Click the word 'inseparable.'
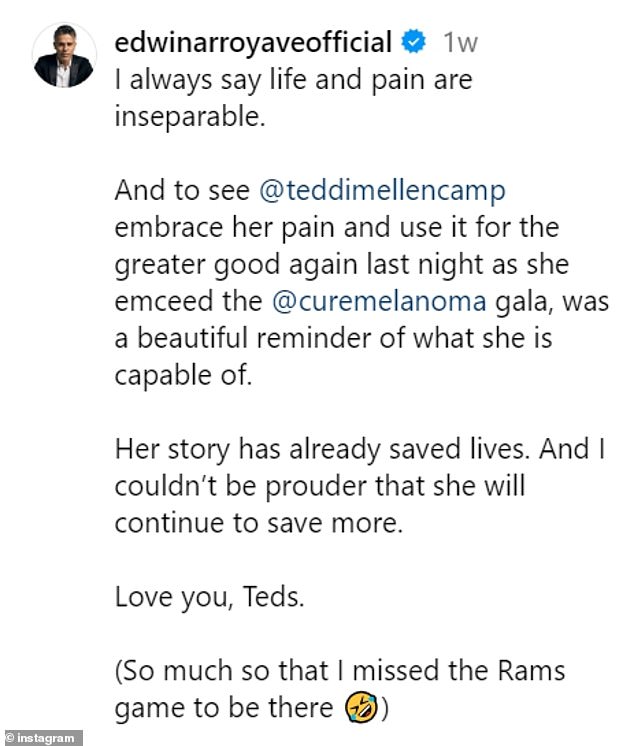The image size is (634, 746). [189, 116]
